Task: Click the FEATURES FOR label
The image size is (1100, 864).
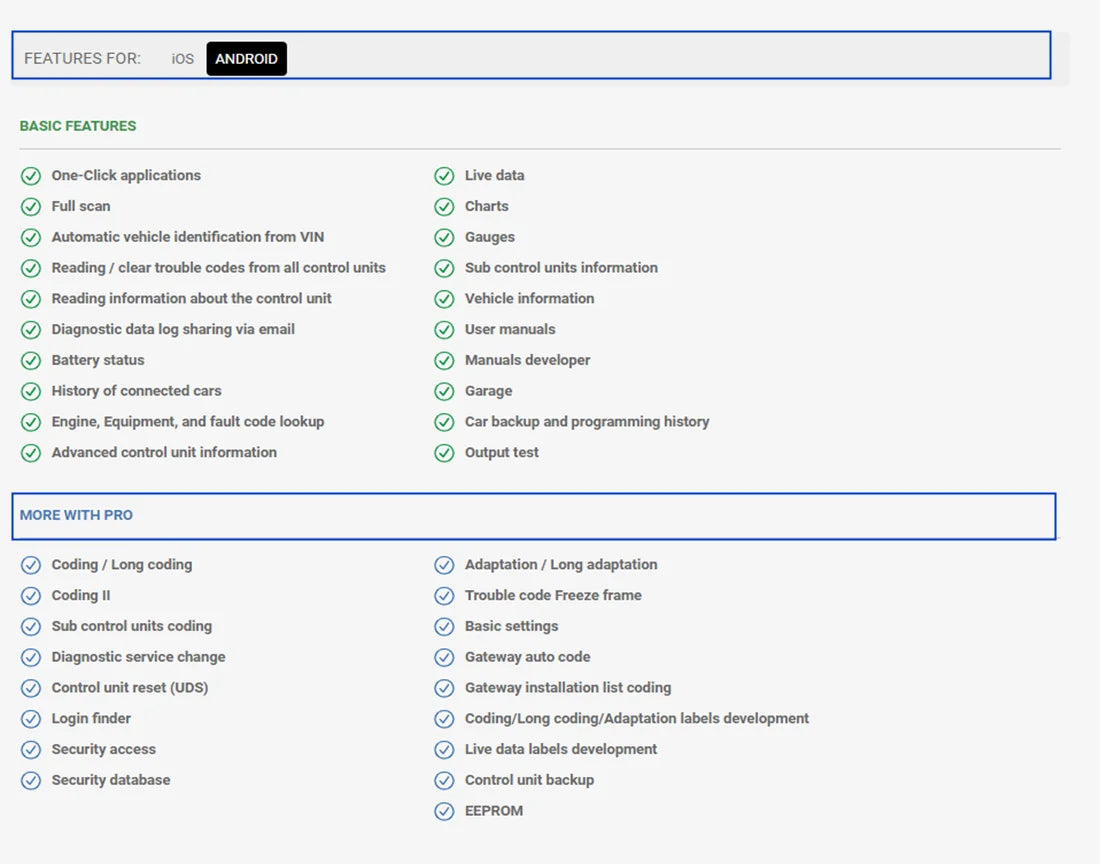Action: tap(82, 59)
